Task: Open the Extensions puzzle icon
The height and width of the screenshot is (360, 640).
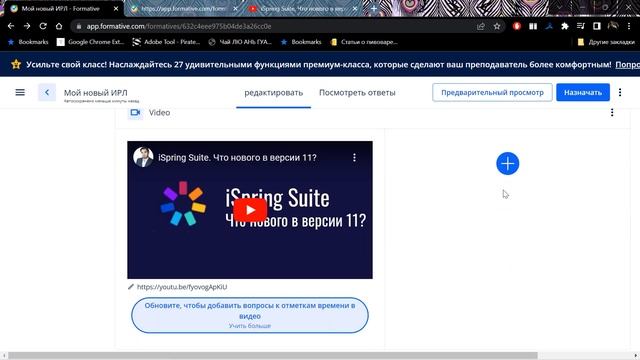Action: 565,26
